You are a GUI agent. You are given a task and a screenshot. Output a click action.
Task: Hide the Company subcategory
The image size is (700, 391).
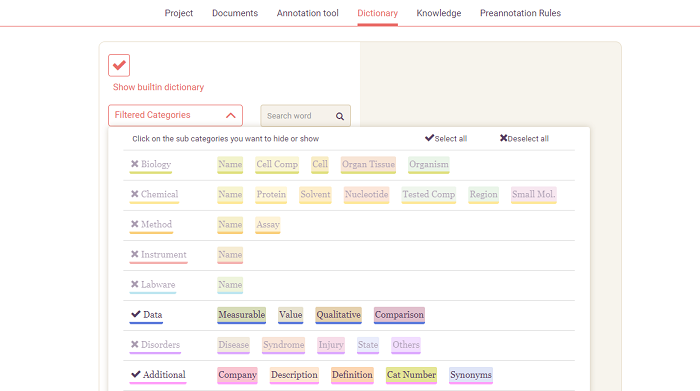coord(238,375)
